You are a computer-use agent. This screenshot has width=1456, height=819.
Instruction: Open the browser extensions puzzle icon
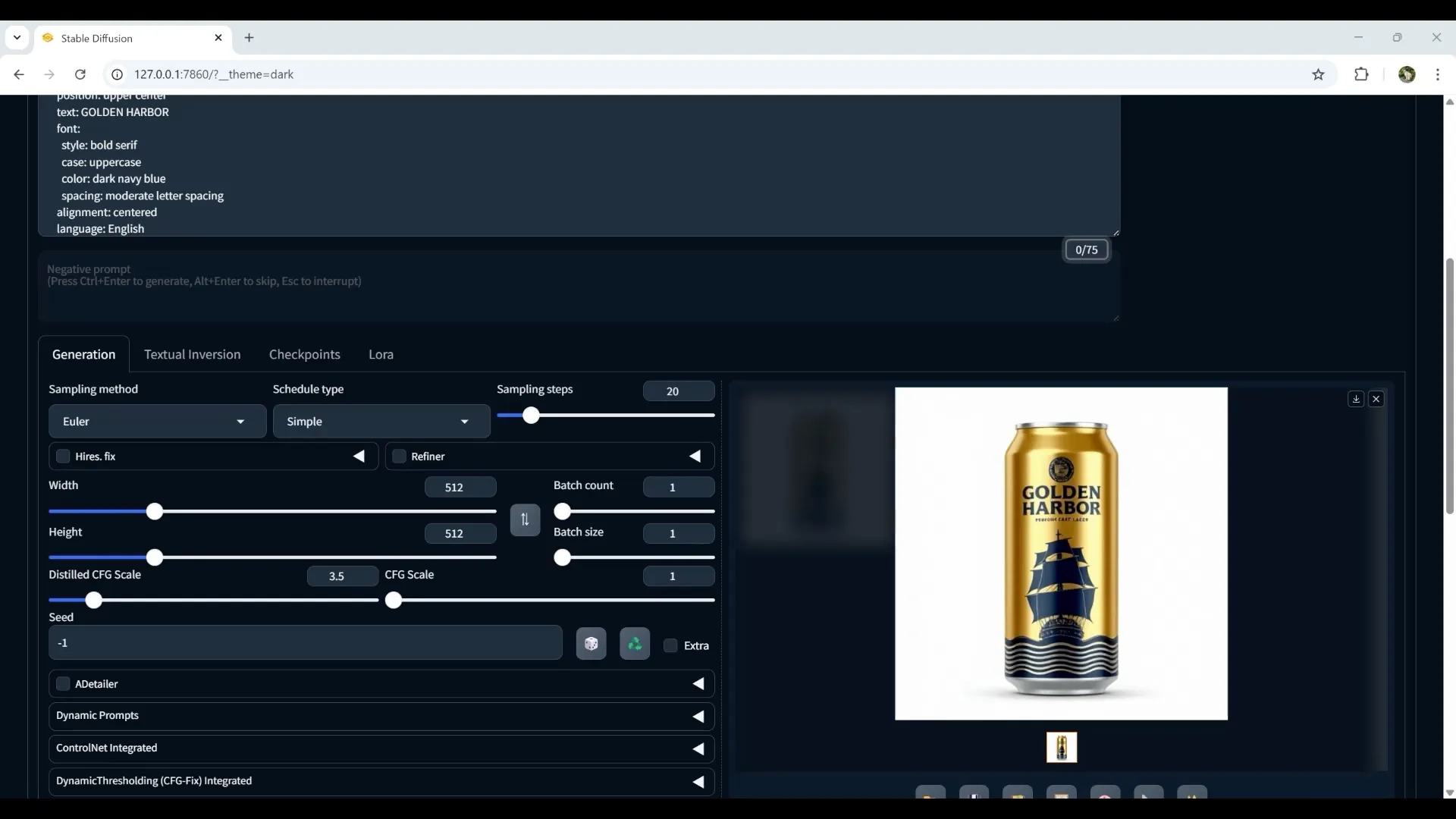pyautogui.click(x=1361, y=74)
